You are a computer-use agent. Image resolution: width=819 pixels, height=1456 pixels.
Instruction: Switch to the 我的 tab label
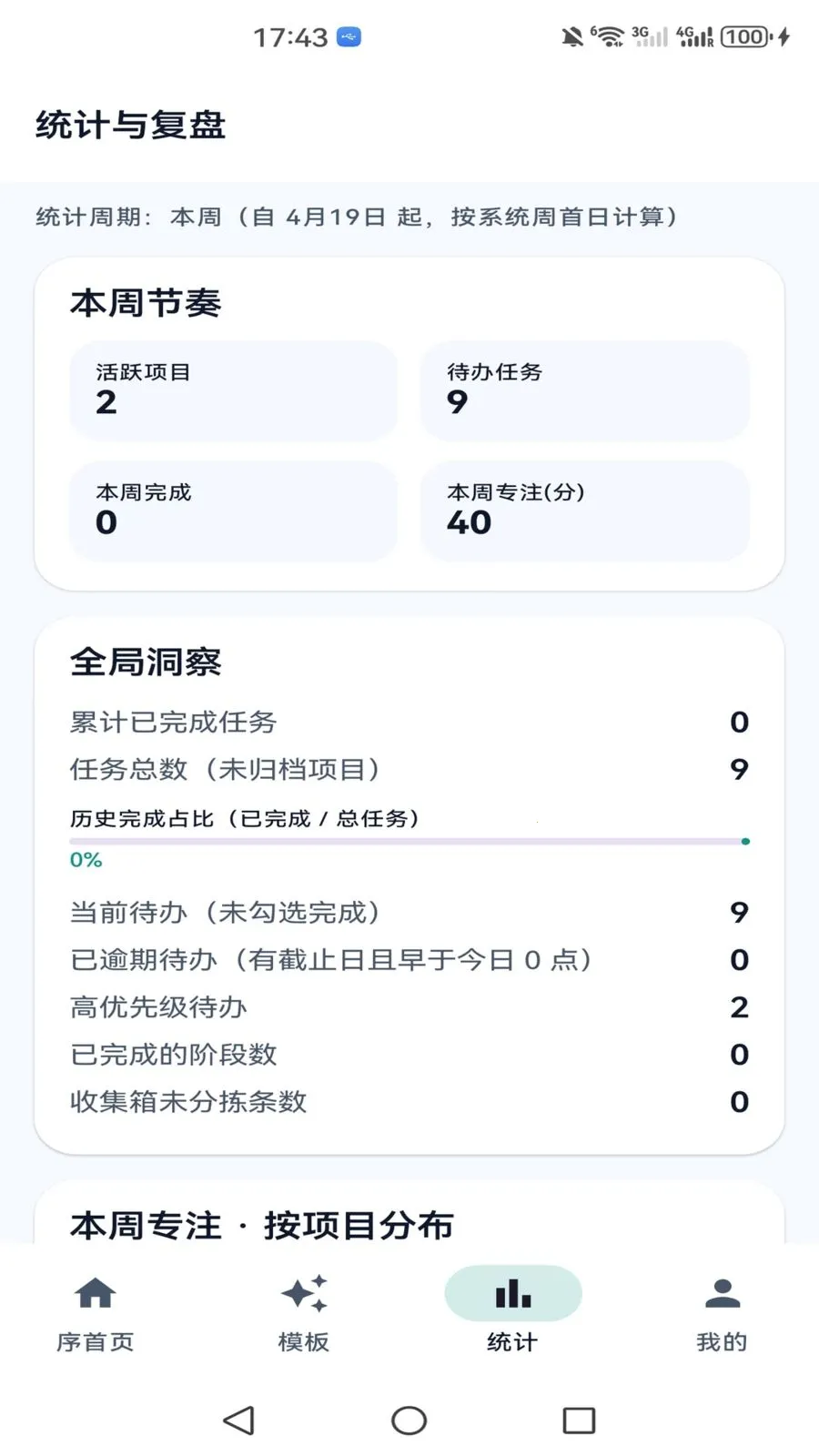[722, 1342]
